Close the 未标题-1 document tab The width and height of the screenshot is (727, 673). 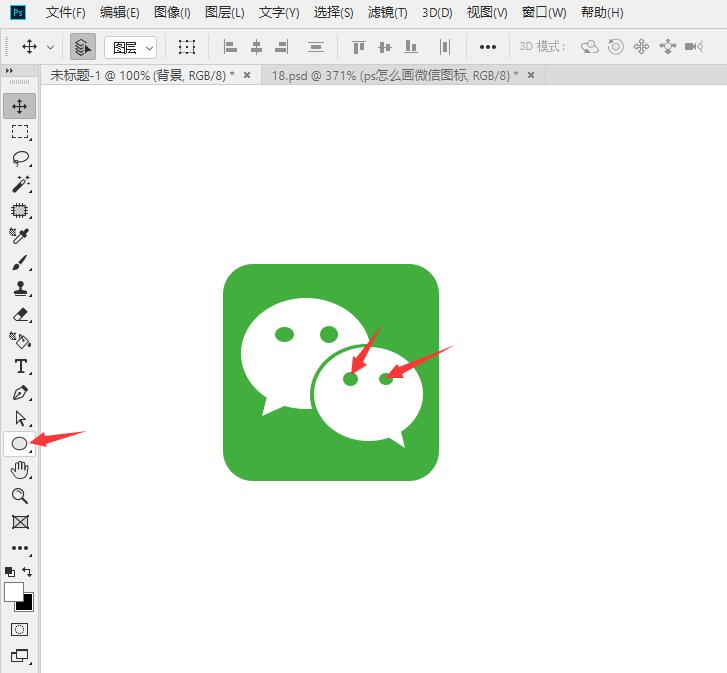point(247,75)
